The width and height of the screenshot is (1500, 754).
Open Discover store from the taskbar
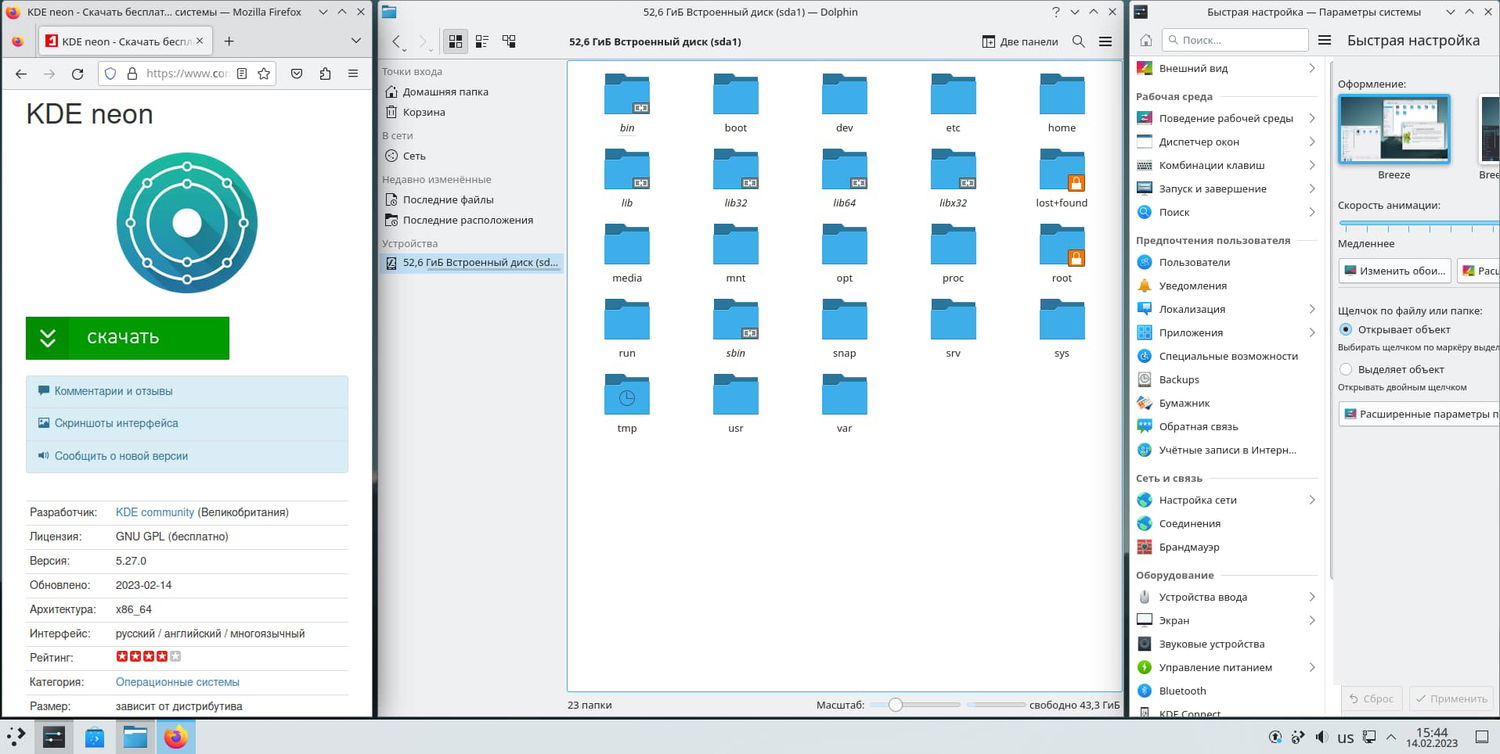95,737
